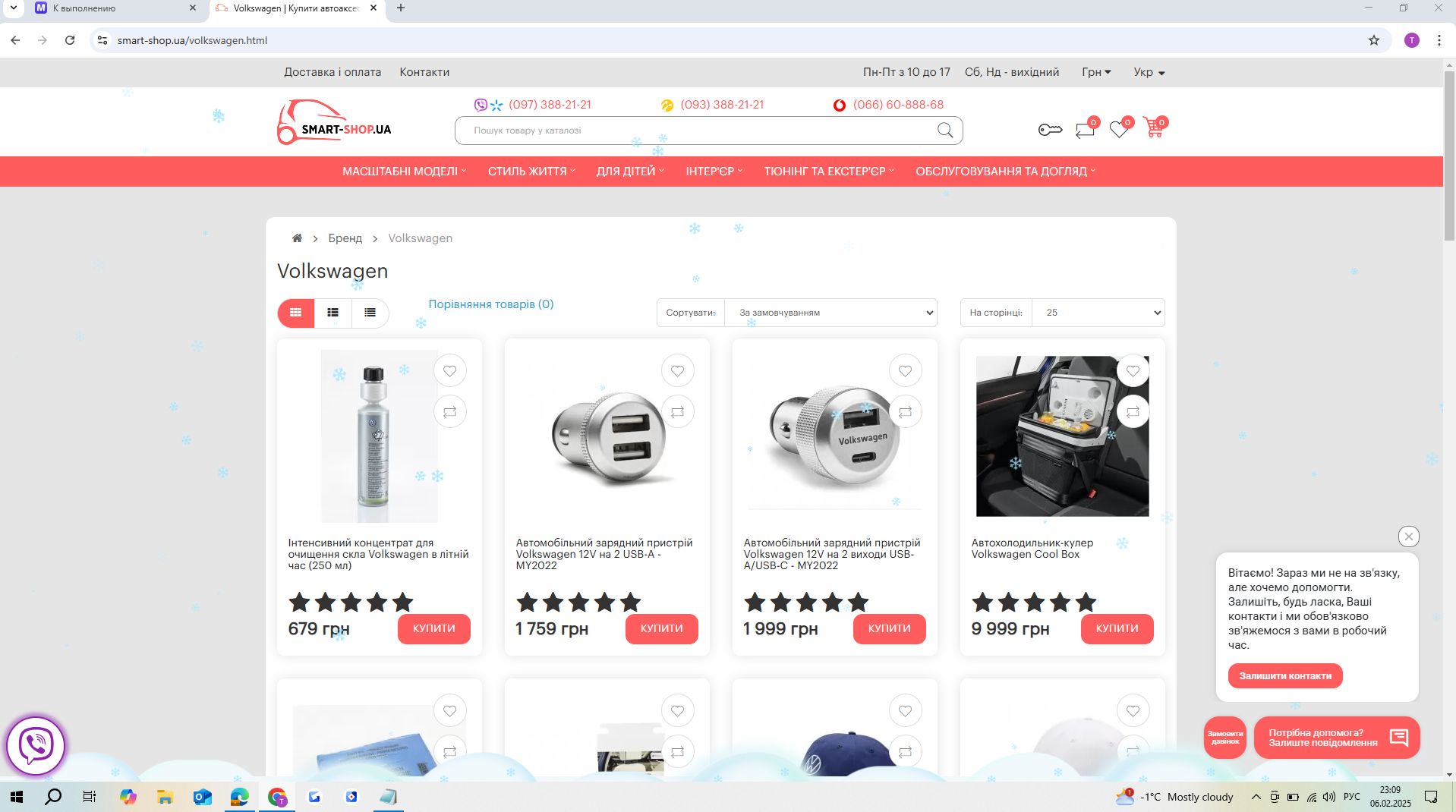Open the Chrome profile avatar
Image resolution: width=1456 pixels, height=812 pixels.
click(1412, 40)
